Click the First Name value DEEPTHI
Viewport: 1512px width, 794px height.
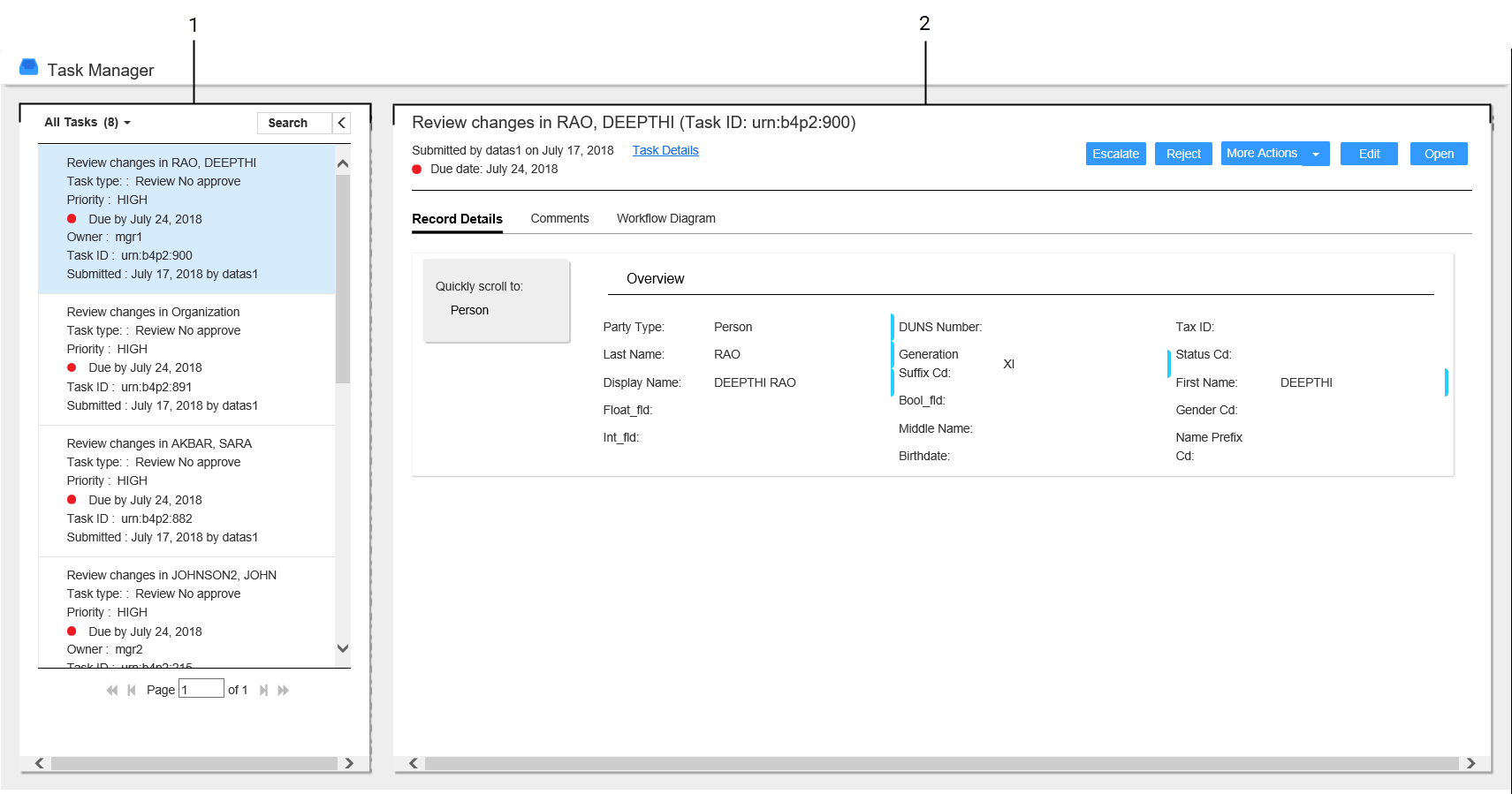pos(1306,382)
